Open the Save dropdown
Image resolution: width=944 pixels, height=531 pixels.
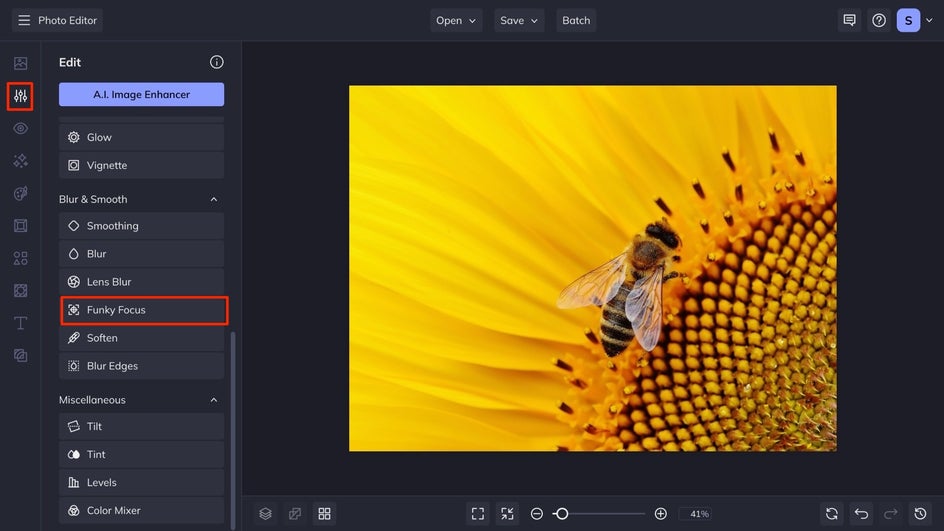[519, 20]
